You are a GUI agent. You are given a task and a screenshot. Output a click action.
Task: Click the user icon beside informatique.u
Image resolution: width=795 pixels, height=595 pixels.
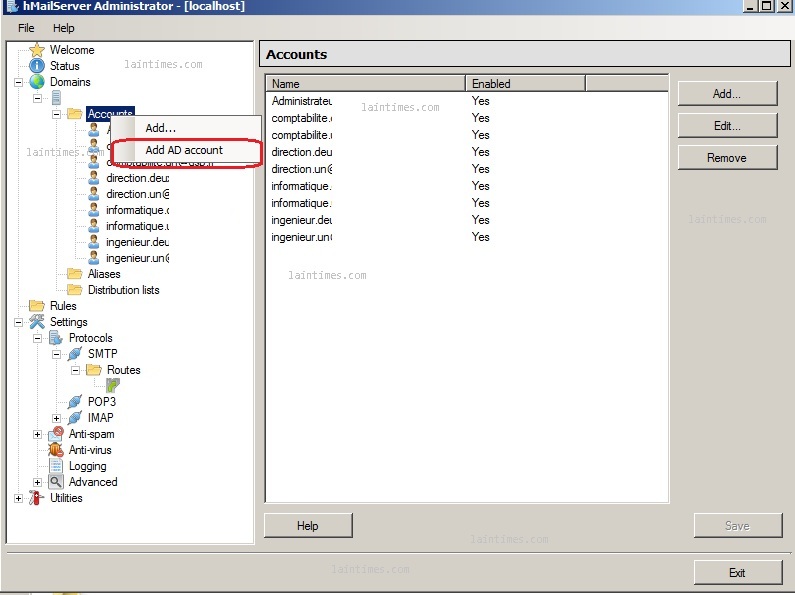[x=94, y=226]
